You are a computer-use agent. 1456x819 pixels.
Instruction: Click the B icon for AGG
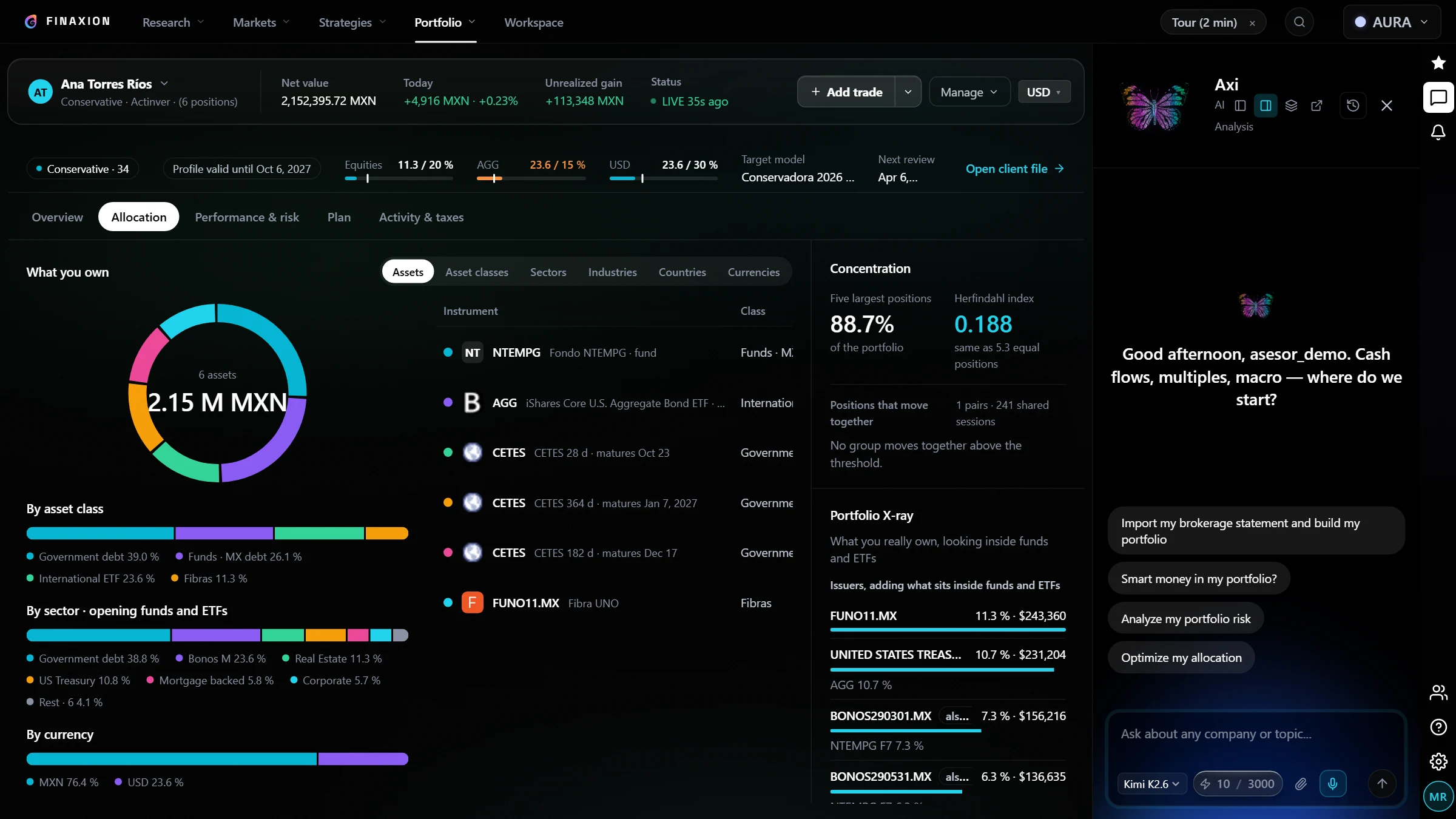472,403
